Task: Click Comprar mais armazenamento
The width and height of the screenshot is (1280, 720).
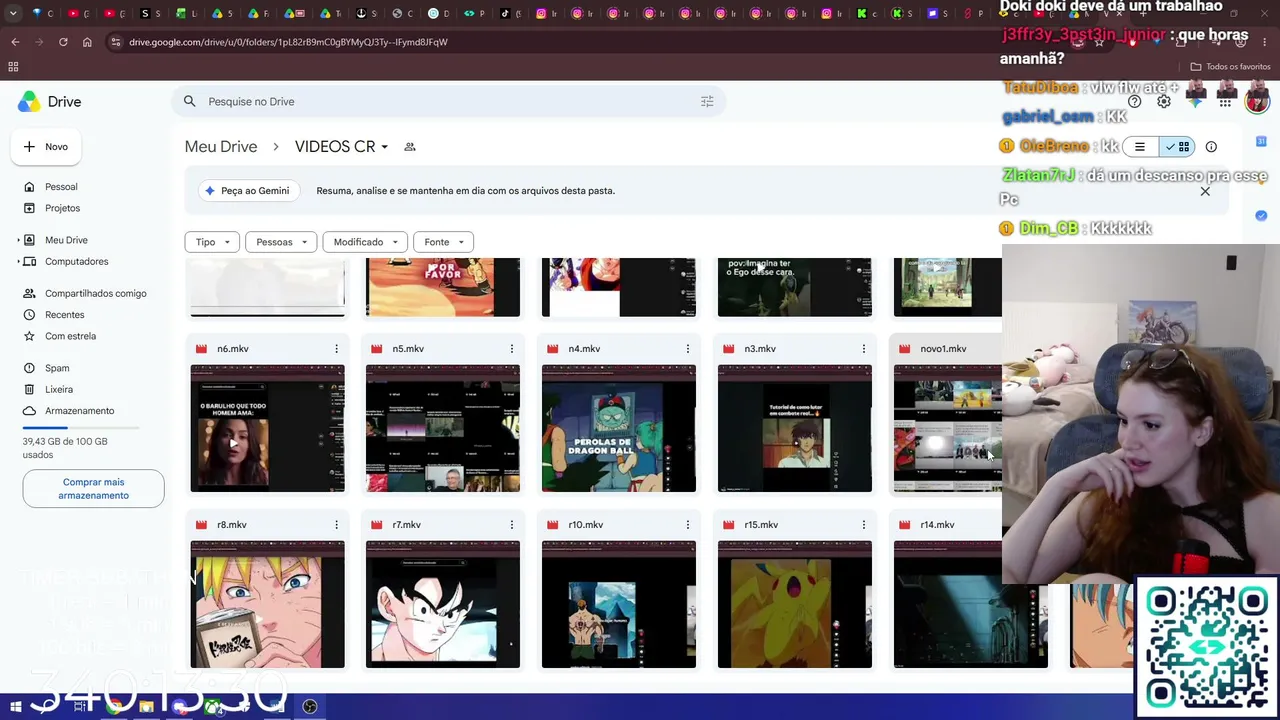Action: tap(93, 489)
